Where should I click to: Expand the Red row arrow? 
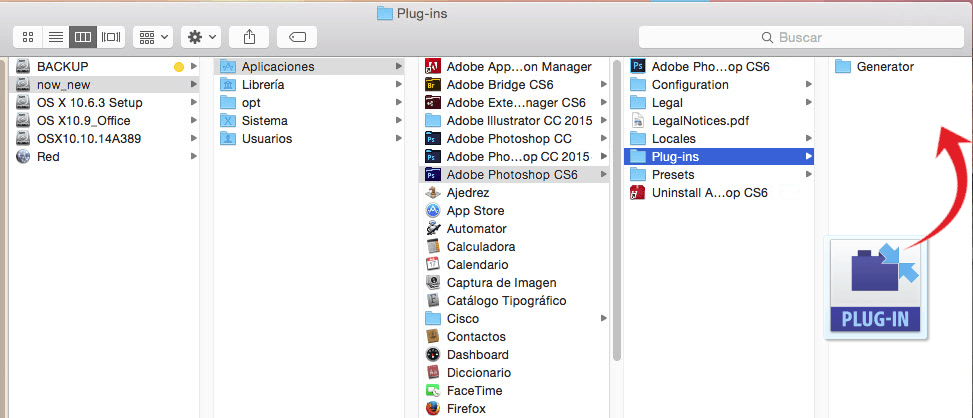click(x=194, y=156)
